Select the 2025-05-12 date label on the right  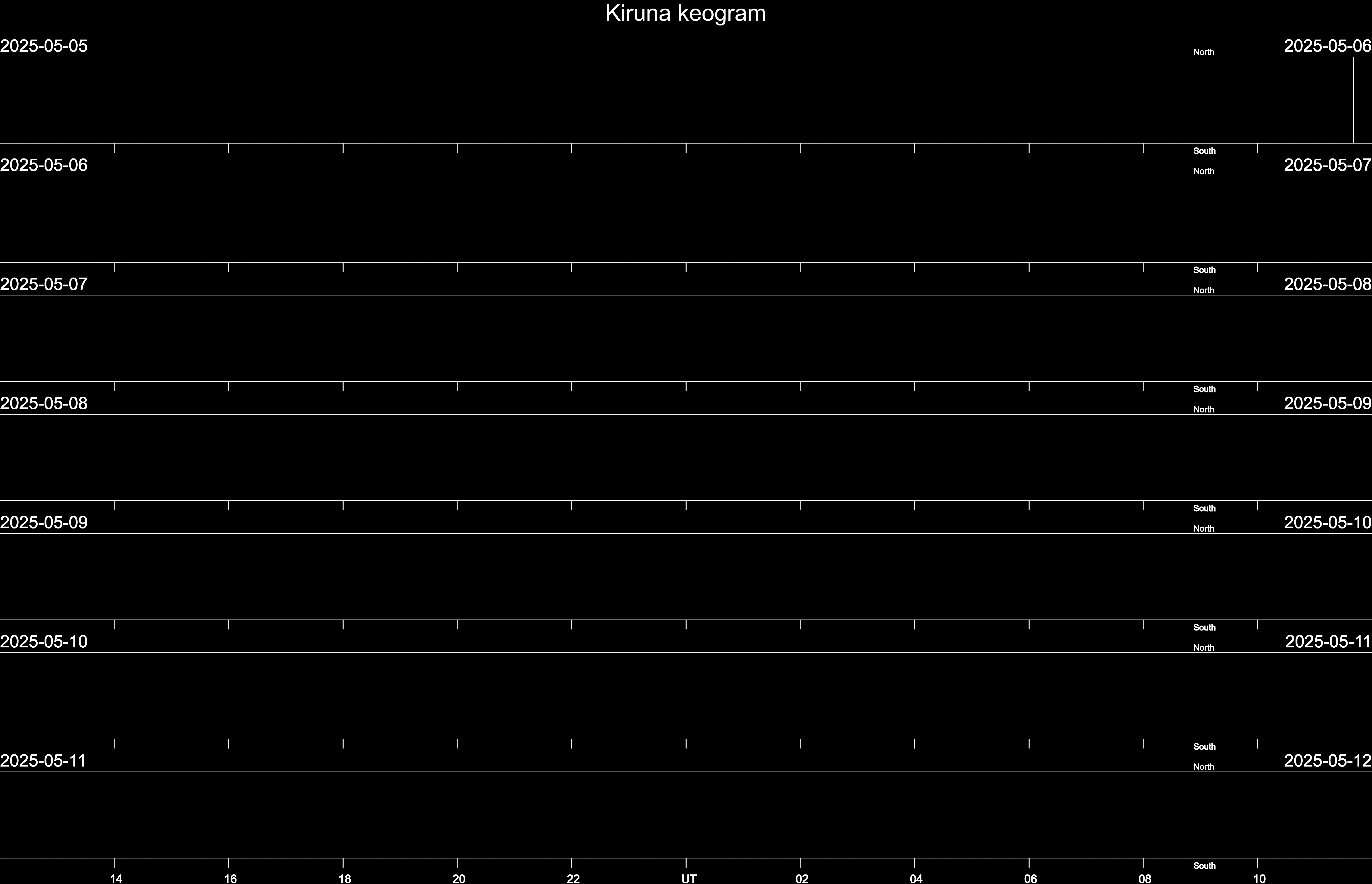[1328, 761]
